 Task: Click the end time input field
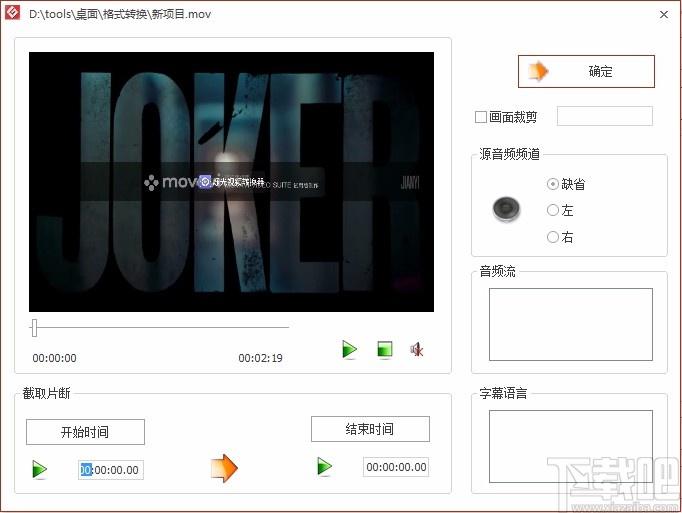396,467
